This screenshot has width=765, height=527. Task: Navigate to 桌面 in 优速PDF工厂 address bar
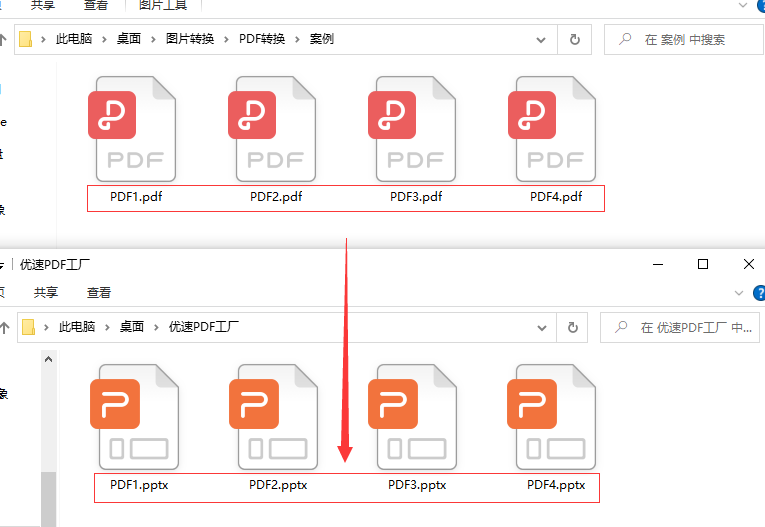point(132,327)
